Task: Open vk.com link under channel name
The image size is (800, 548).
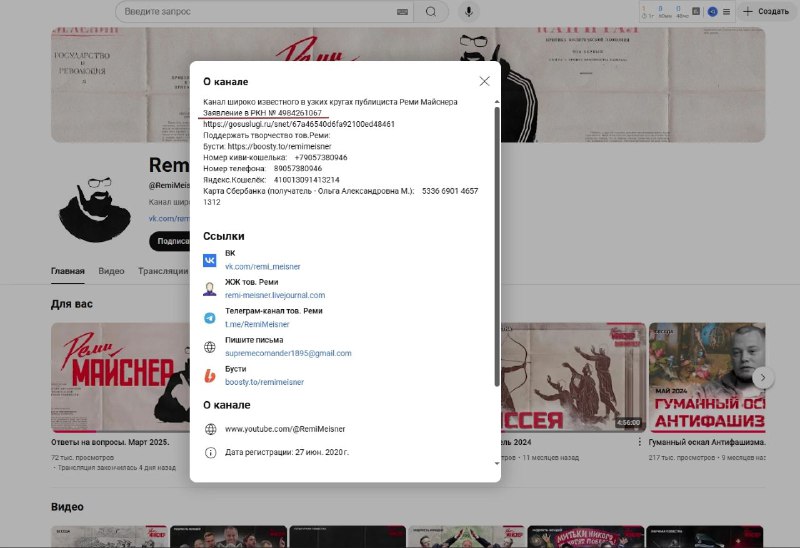Action: [169, 218]
